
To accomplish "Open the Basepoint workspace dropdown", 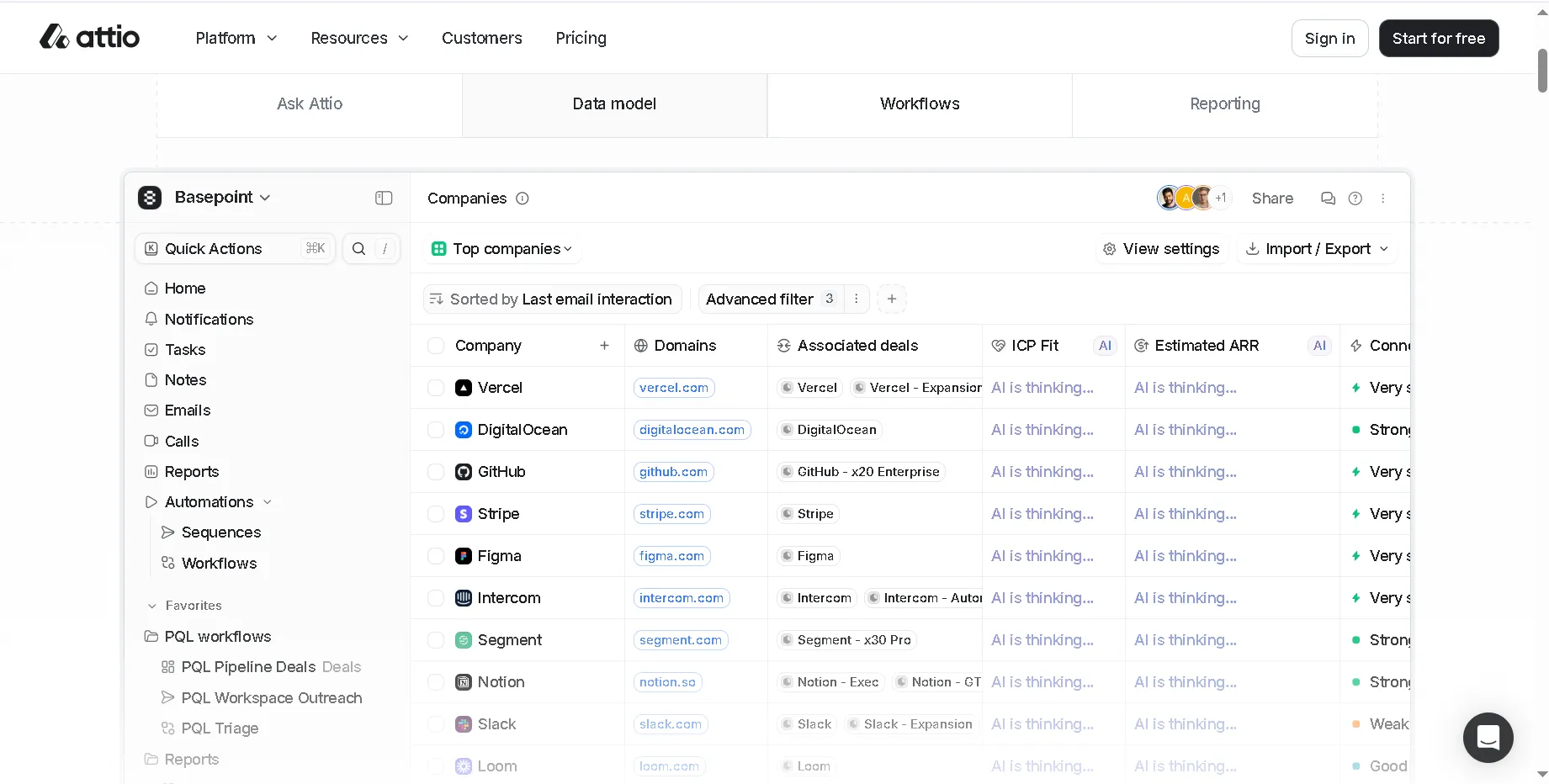I will coord(222,197).
